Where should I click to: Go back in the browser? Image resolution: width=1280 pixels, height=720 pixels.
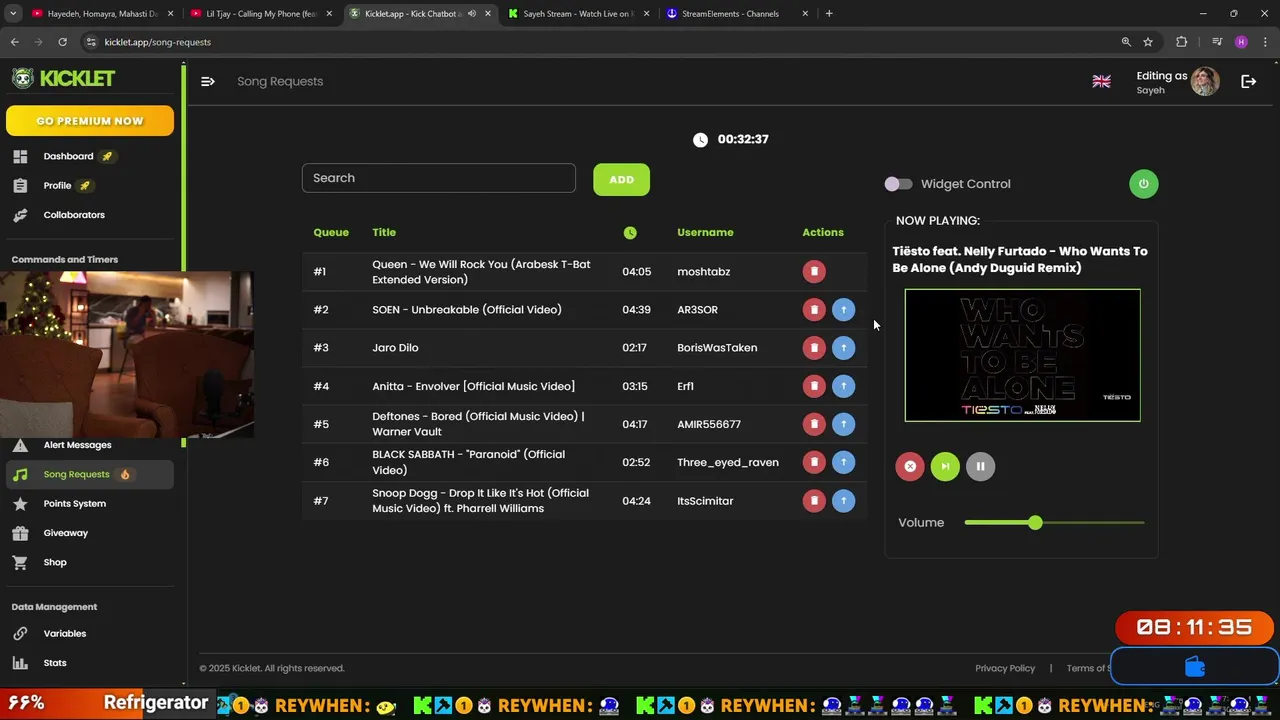(15, 42)
